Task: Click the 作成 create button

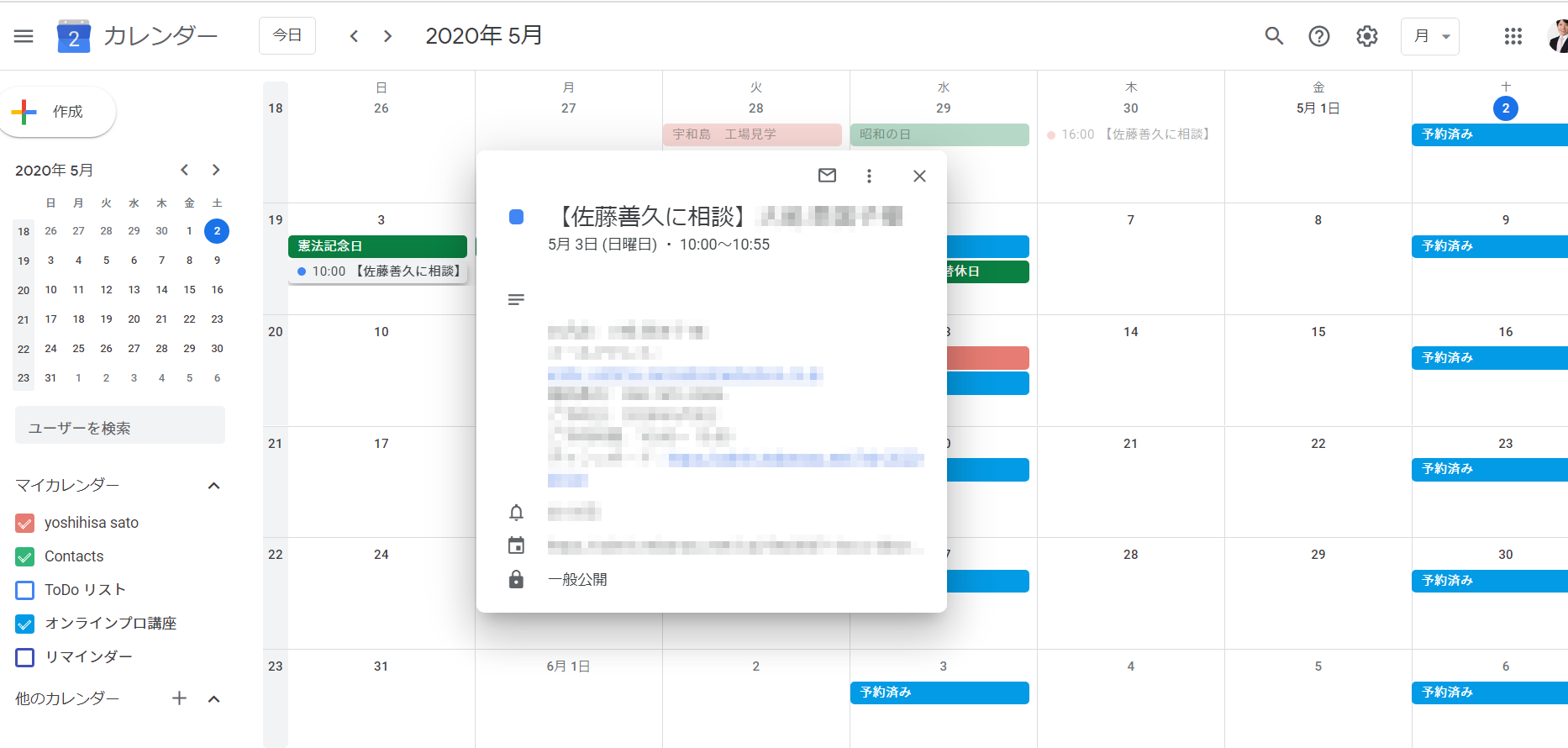Action: pos(57,112)
